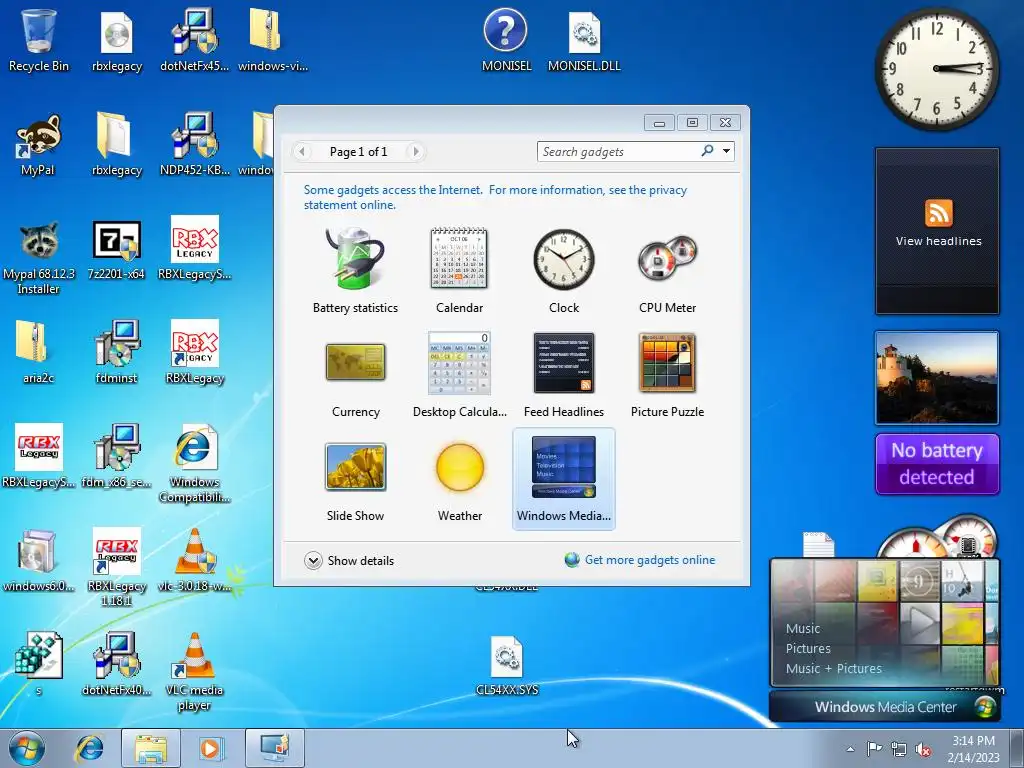Go to next gadget page arrow
The width and height of the screenshot is (1024, 768).
pos(415,152)
